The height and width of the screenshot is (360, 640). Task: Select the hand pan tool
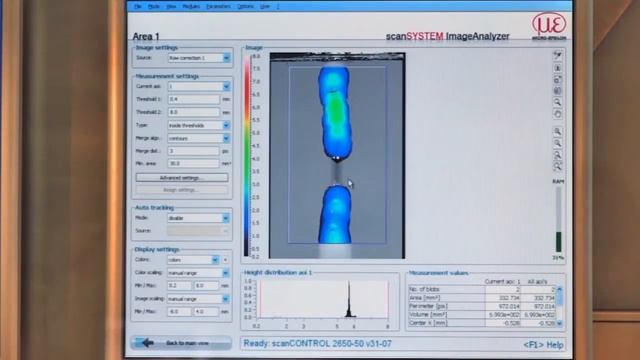(558, 114)
